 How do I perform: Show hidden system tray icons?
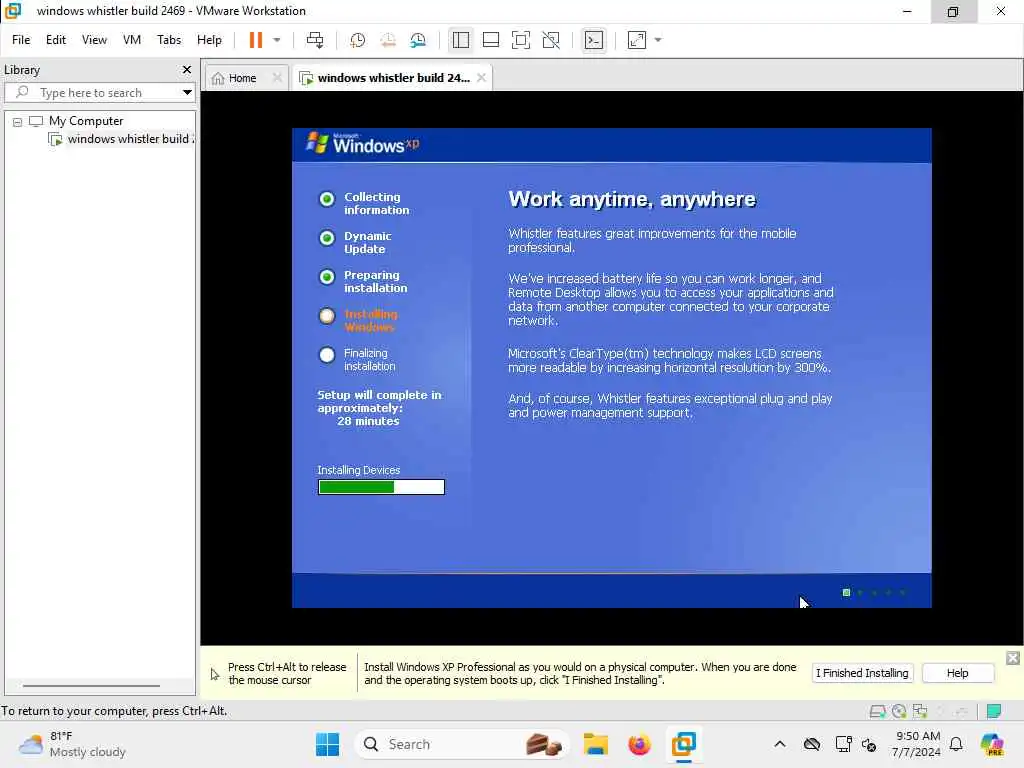coord(780,744)
